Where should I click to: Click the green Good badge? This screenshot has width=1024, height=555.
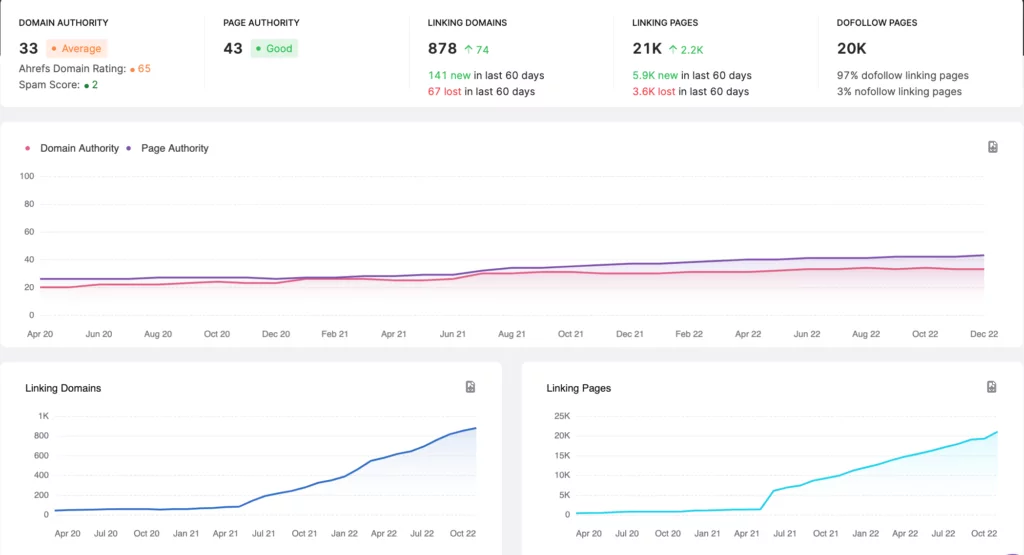click(x=274, y=48)
